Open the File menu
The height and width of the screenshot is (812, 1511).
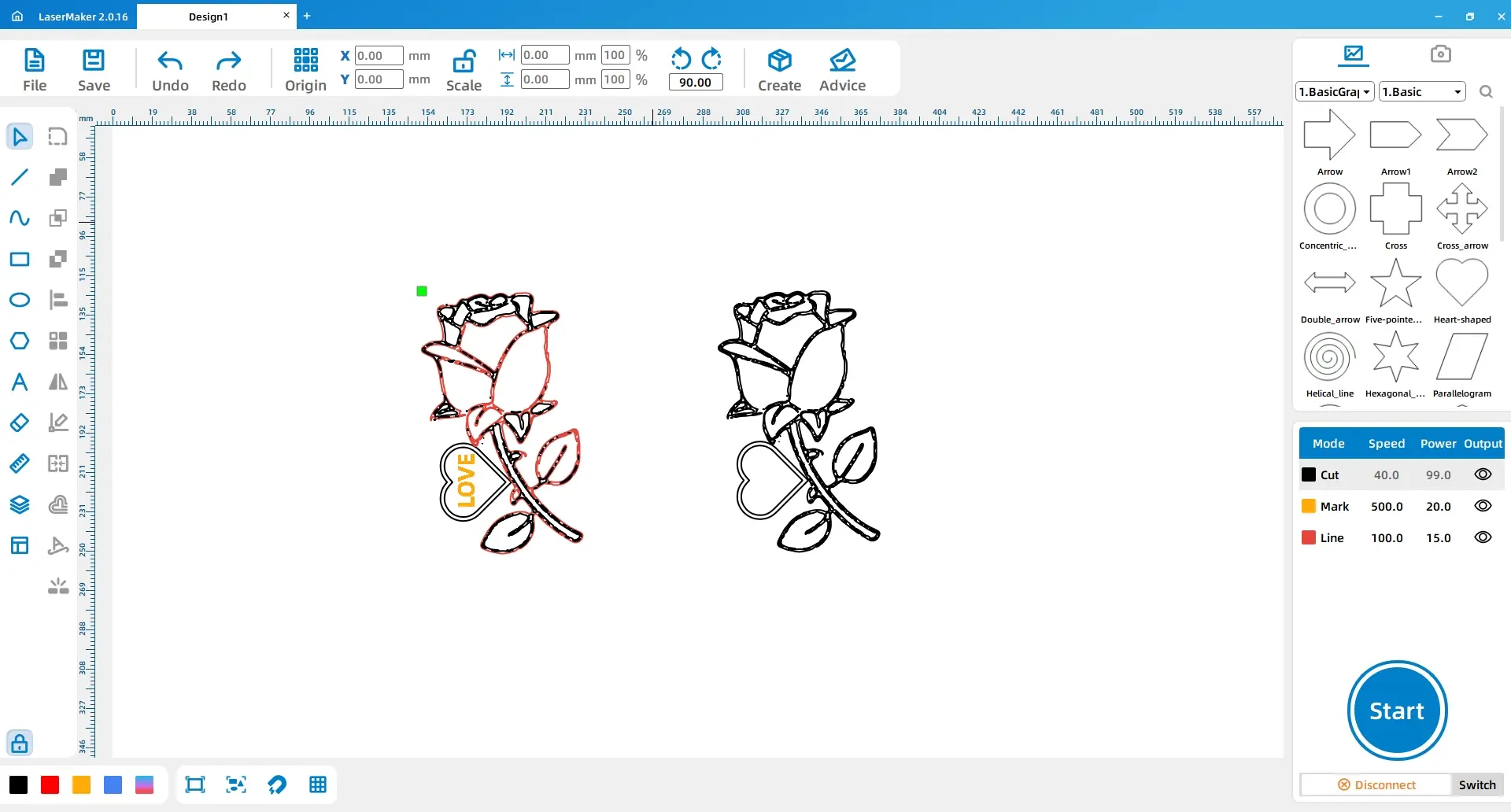[35, 70]
